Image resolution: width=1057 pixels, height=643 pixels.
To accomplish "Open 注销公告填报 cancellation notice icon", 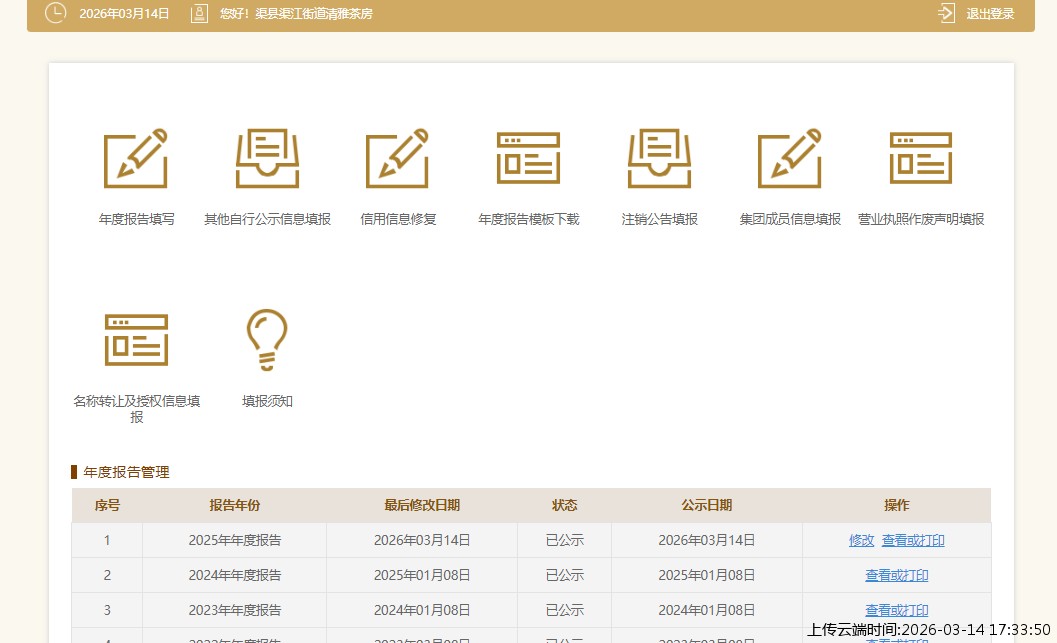I will point(659,158).
